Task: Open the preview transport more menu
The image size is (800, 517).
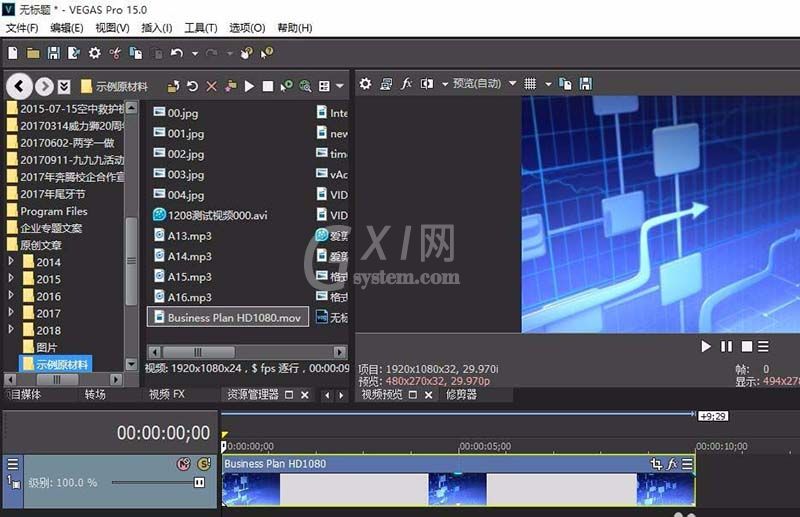Action: tap(763, 347)
